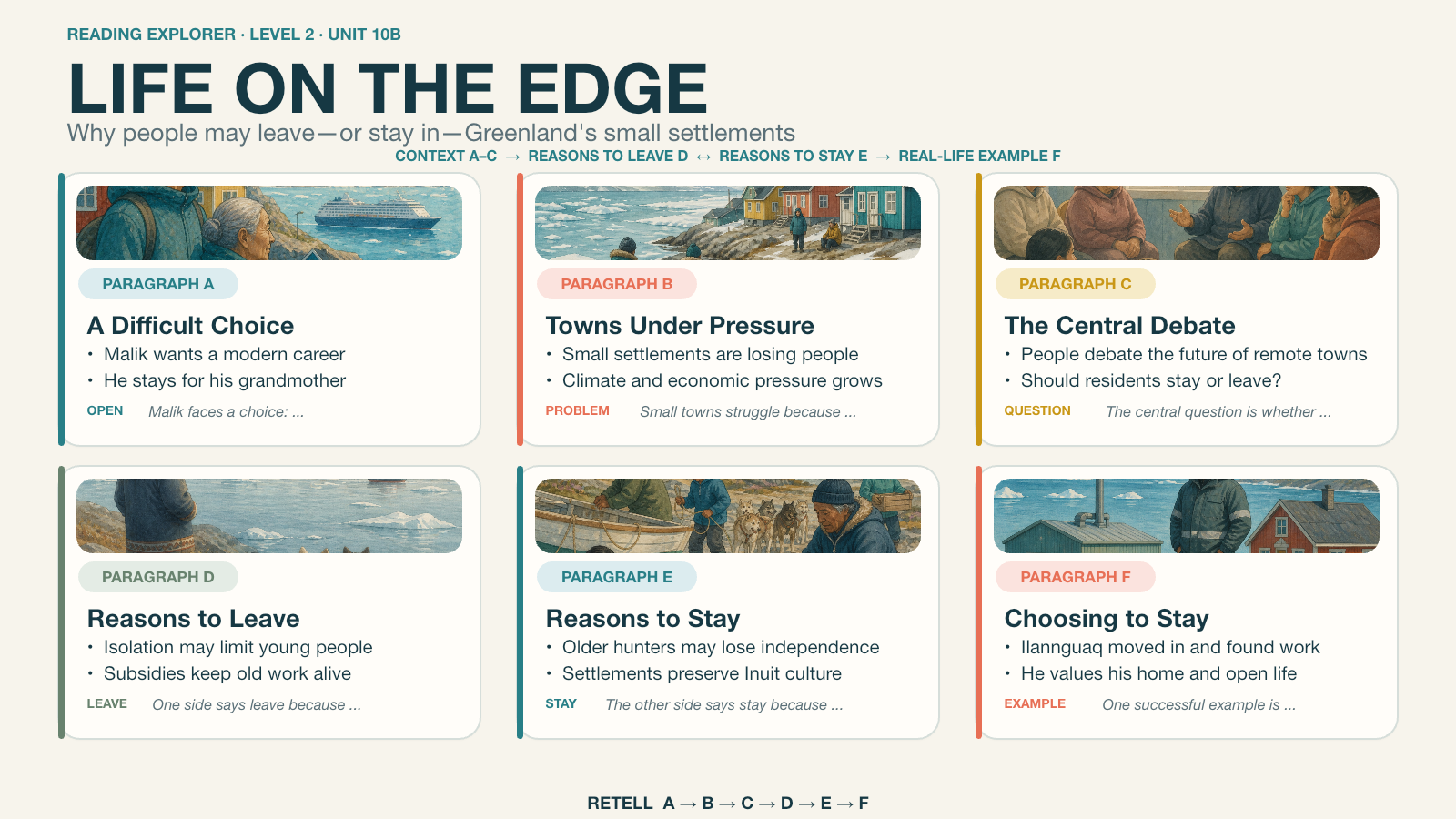Open the icebergs shoreline illustration in Paragraph D
Image resolution: width=1456 pixels, height=819 pixels.
click(269, 516)
